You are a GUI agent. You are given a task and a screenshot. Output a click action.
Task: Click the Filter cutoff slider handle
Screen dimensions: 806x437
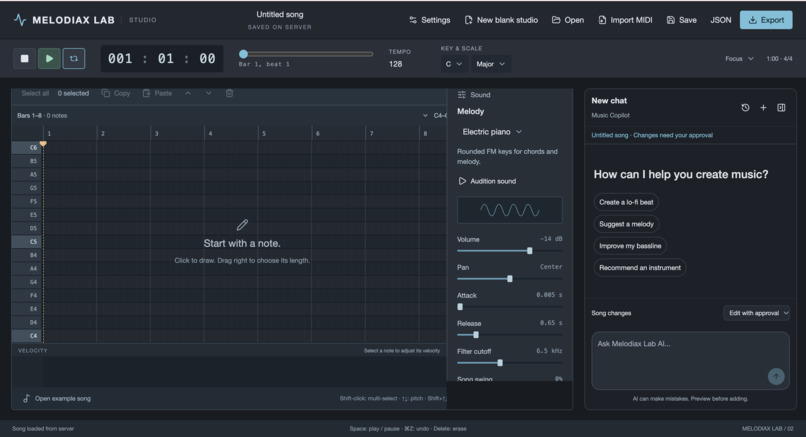[x=500, y=363]
